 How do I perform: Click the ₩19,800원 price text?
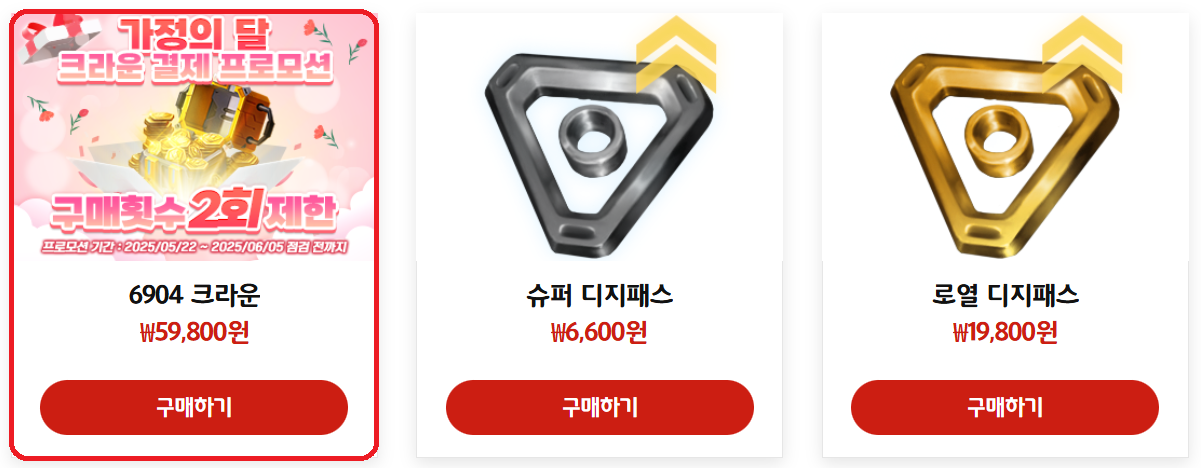click(x=1005, y=332)
